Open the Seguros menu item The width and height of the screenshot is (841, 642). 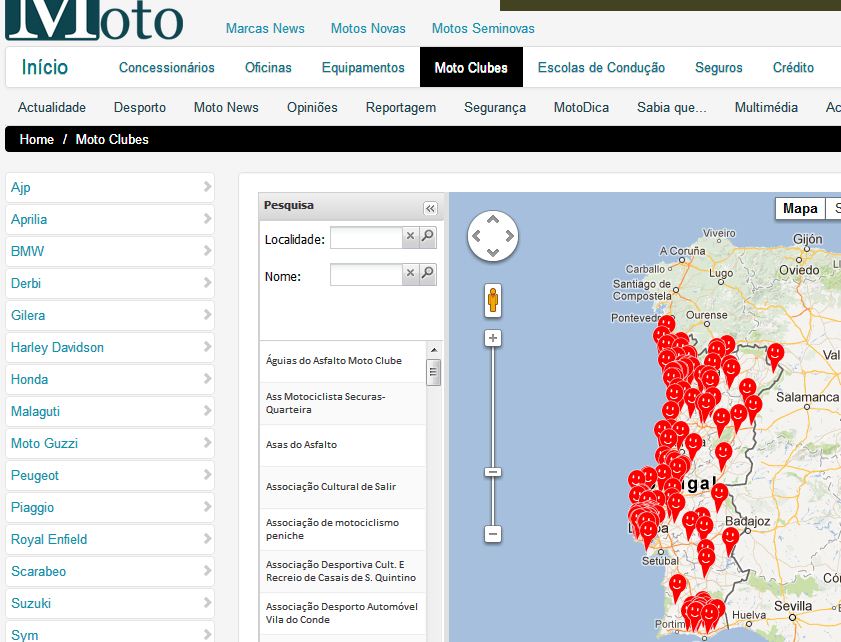[719, 68]
